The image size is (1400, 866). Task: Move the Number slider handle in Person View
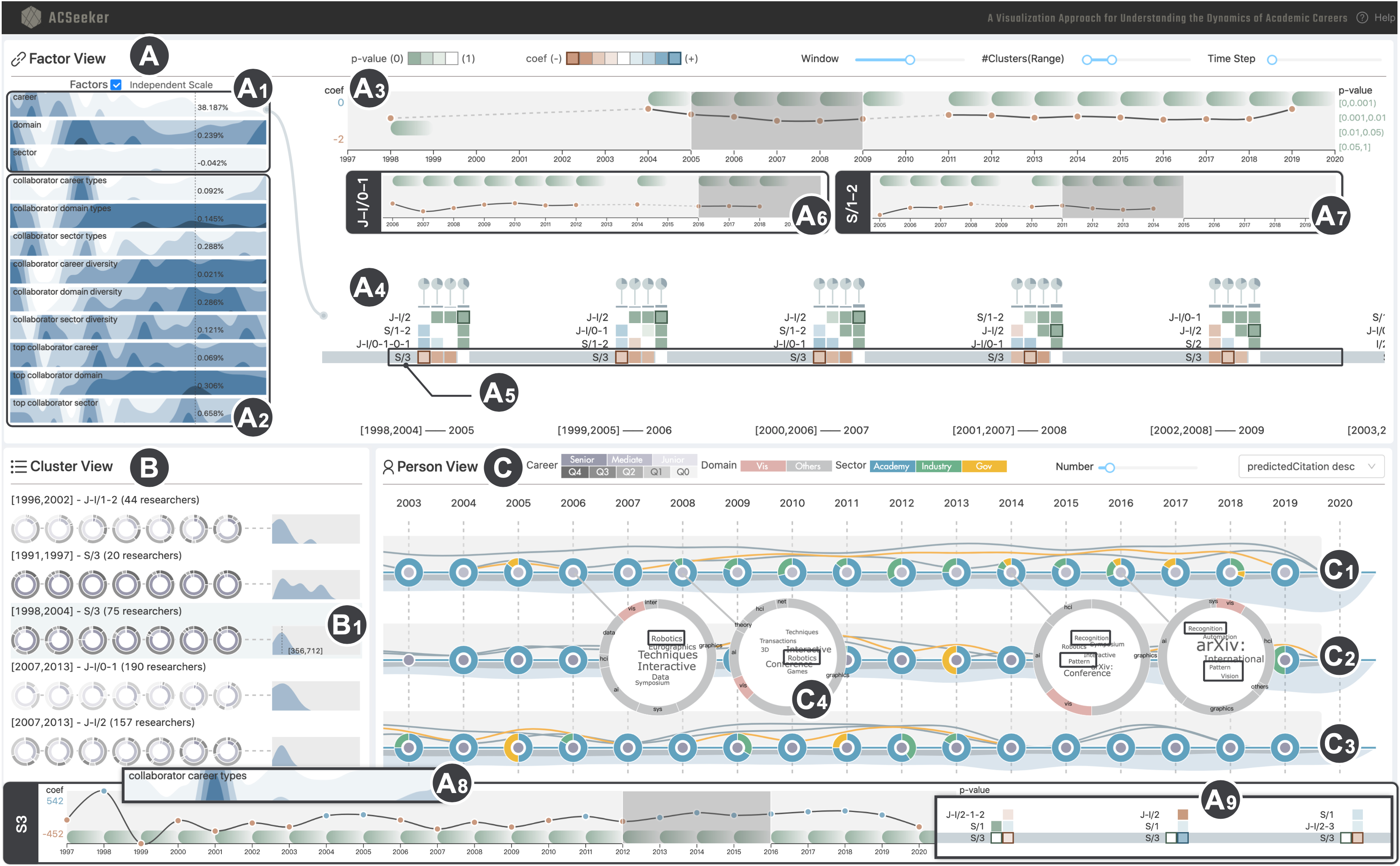(x=1109, y=467)
